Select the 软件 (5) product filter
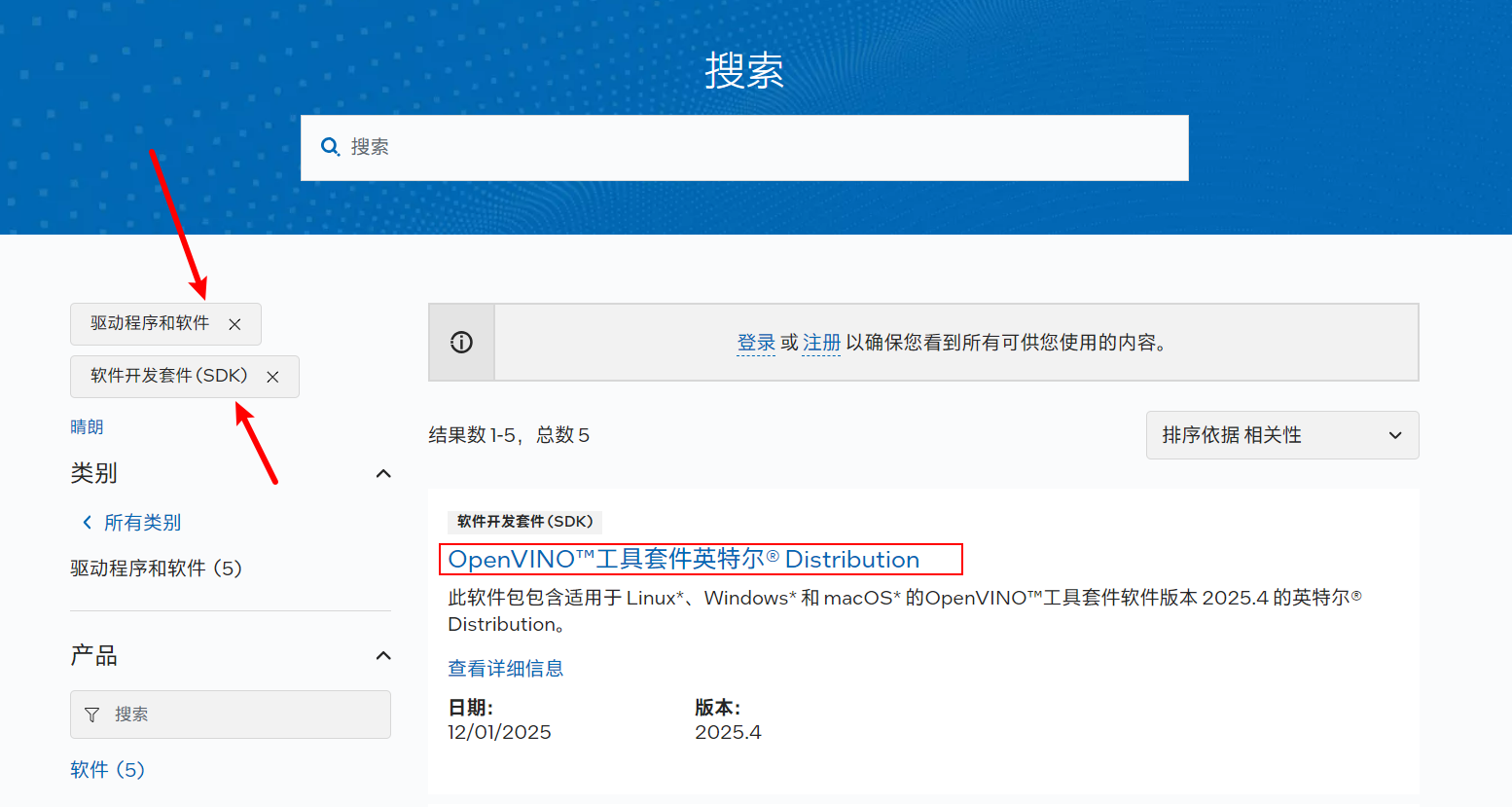Screen dimensions: 1512x807 107,770
